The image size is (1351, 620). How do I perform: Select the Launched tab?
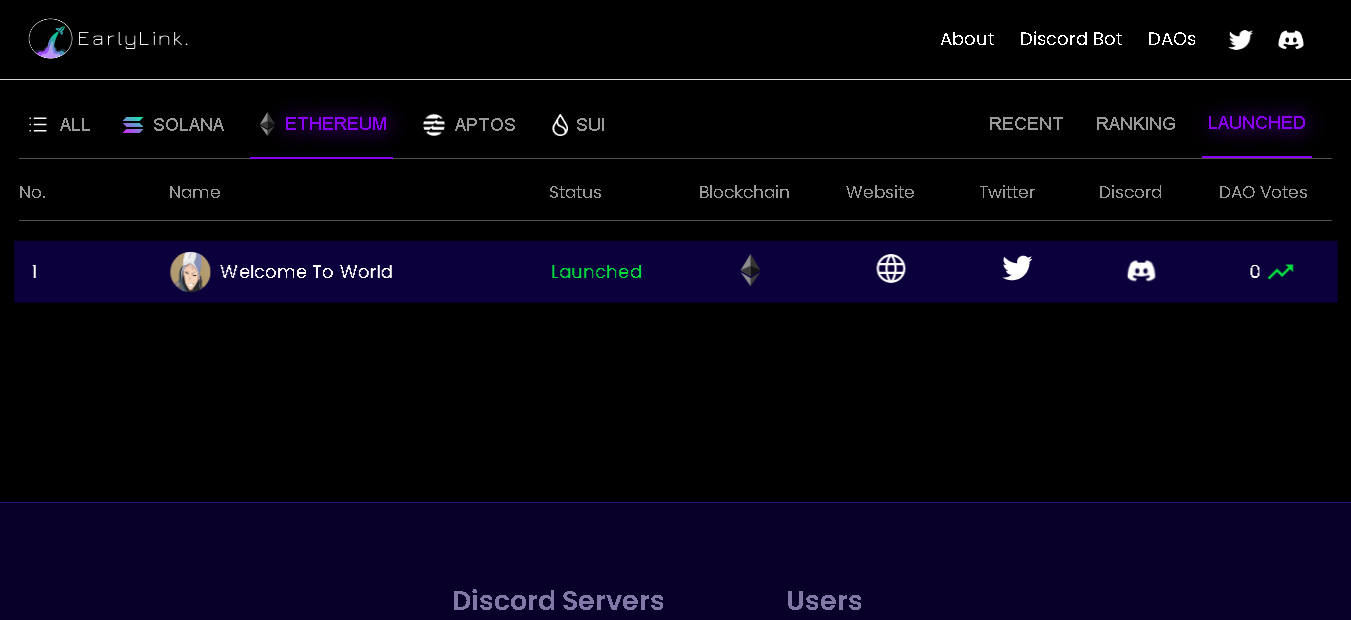(1256, 123)
